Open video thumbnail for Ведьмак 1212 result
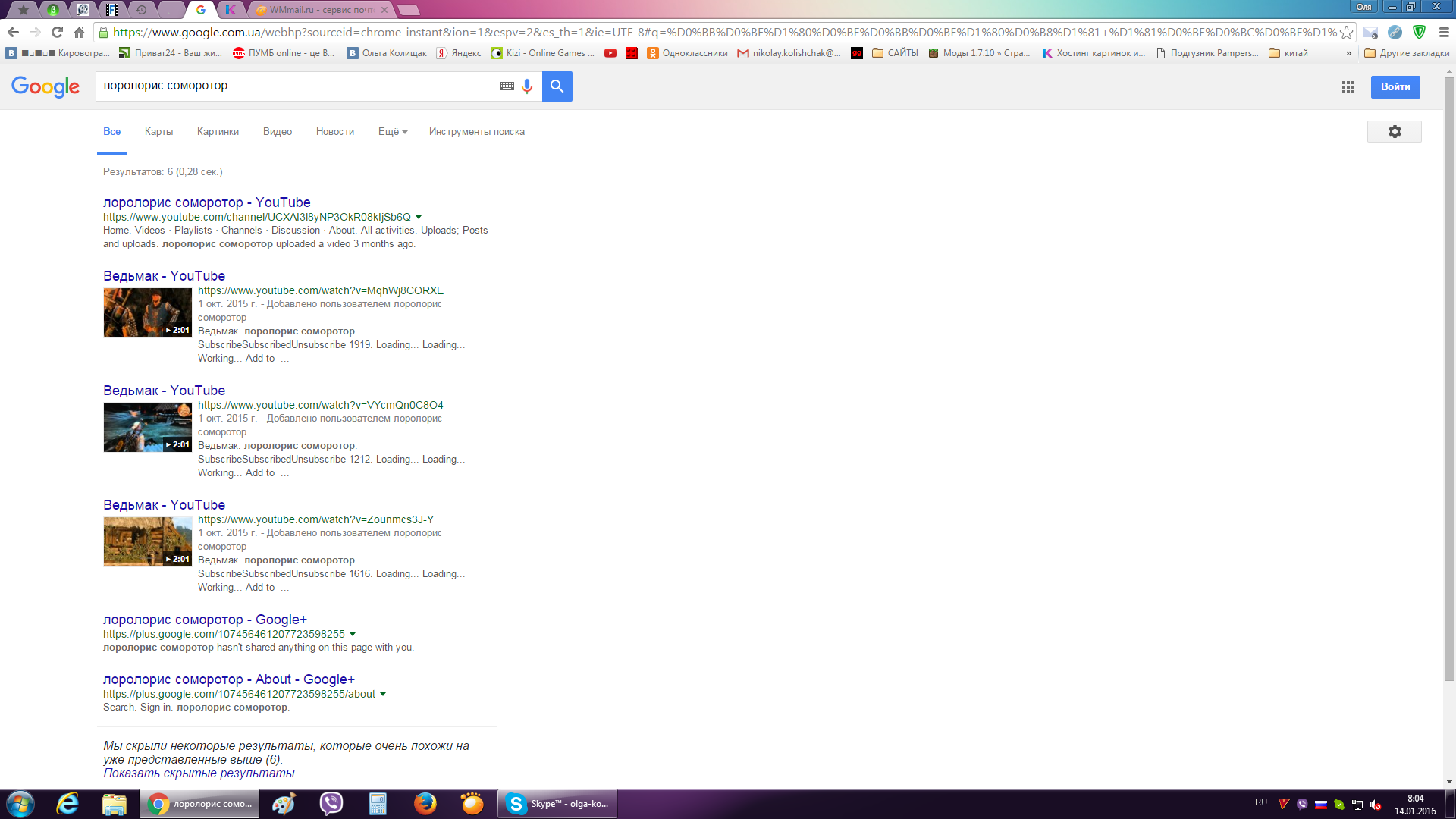 (148, 427)
